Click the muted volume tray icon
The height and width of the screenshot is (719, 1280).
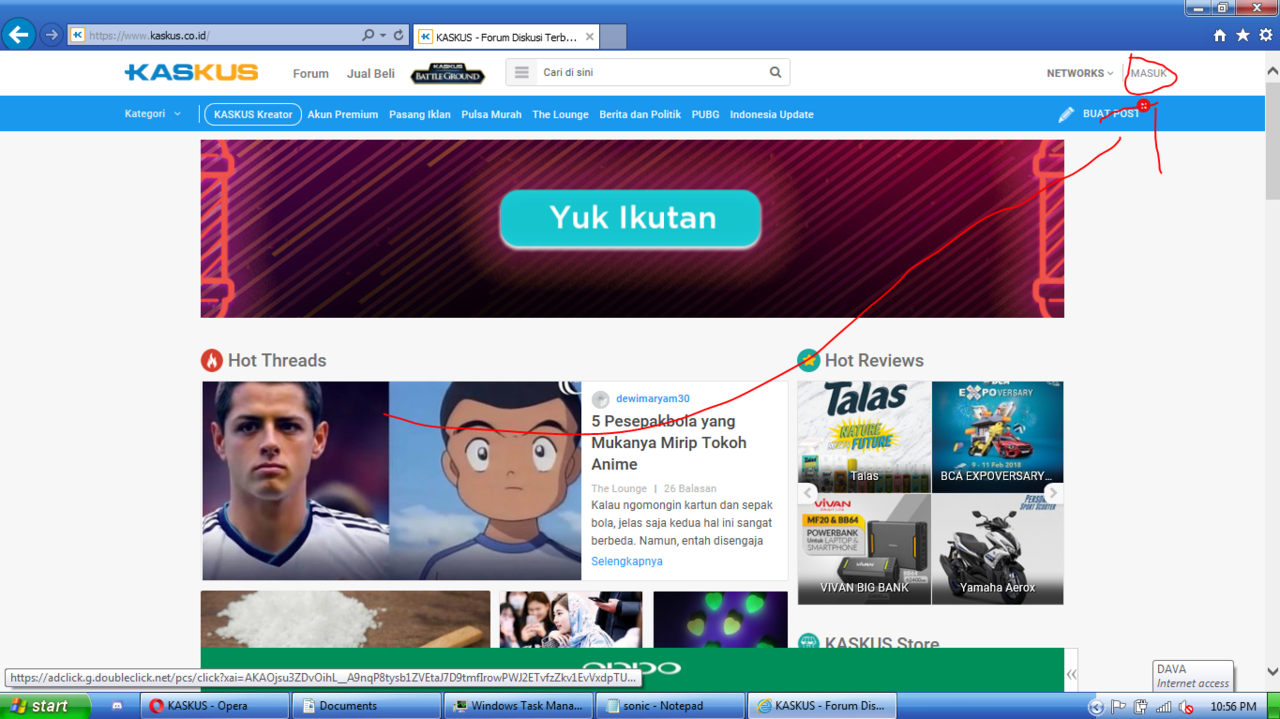[1186, 707]
